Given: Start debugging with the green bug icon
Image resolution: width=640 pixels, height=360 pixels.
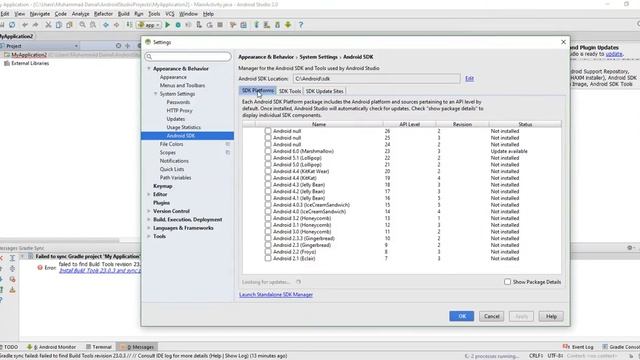Looking at the screenshot, I should pyautogui.click(x=178, y=25).
